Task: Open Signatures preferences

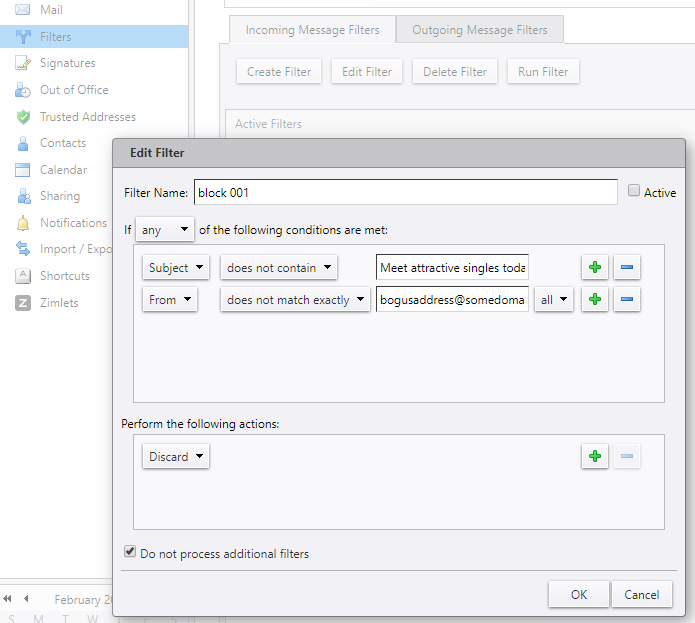Action: point(68,63)
